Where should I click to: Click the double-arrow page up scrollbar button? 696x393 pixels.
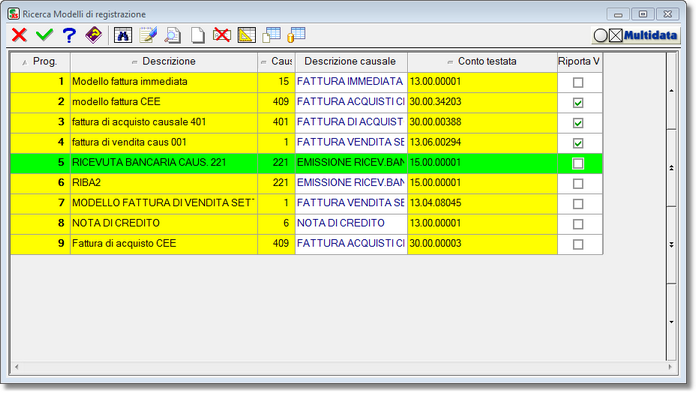pyautogui.click(x=671, y=168)
